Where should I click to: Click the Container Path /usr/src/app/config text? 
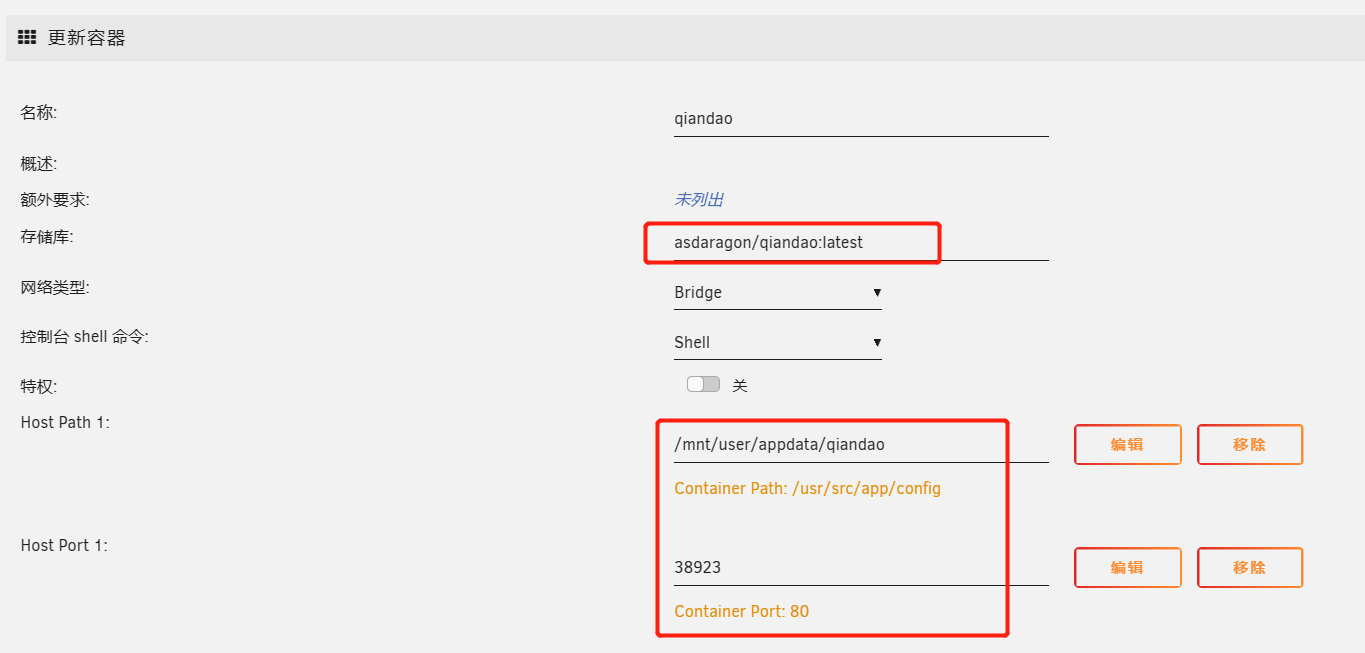(x=807, y=489)
